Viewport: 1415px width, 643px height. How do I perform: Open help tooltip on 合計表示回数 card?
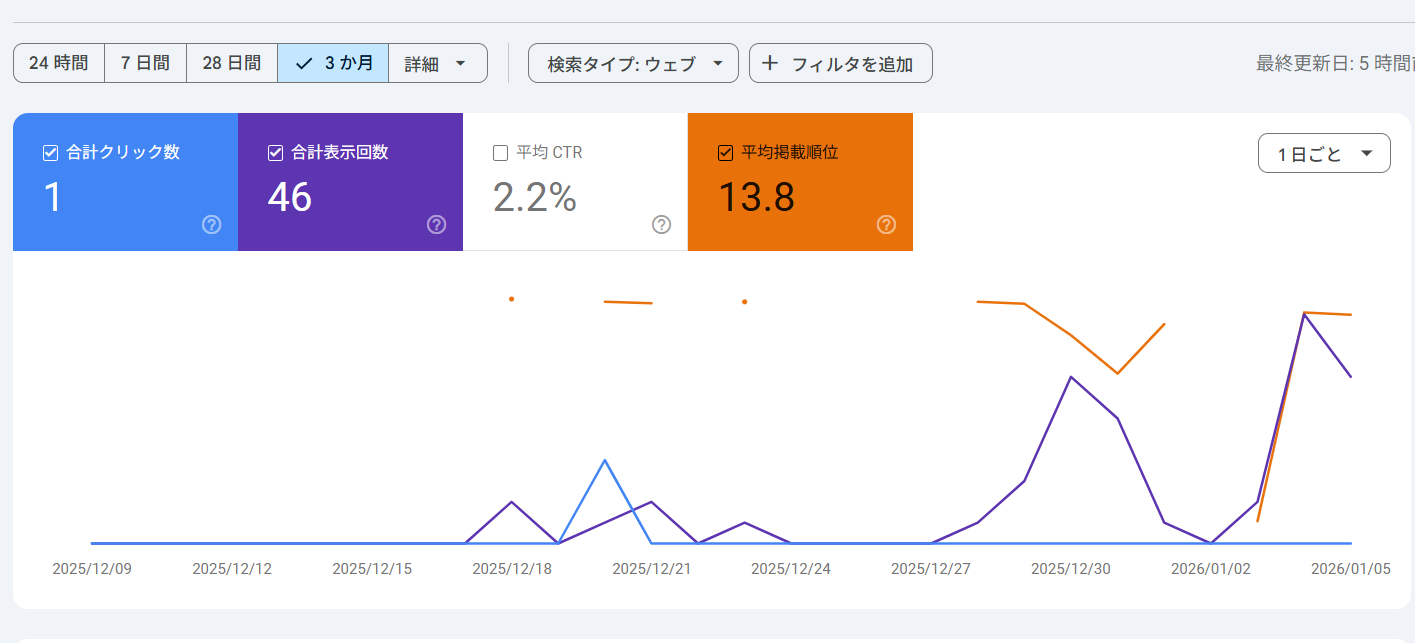pos(436,225)
